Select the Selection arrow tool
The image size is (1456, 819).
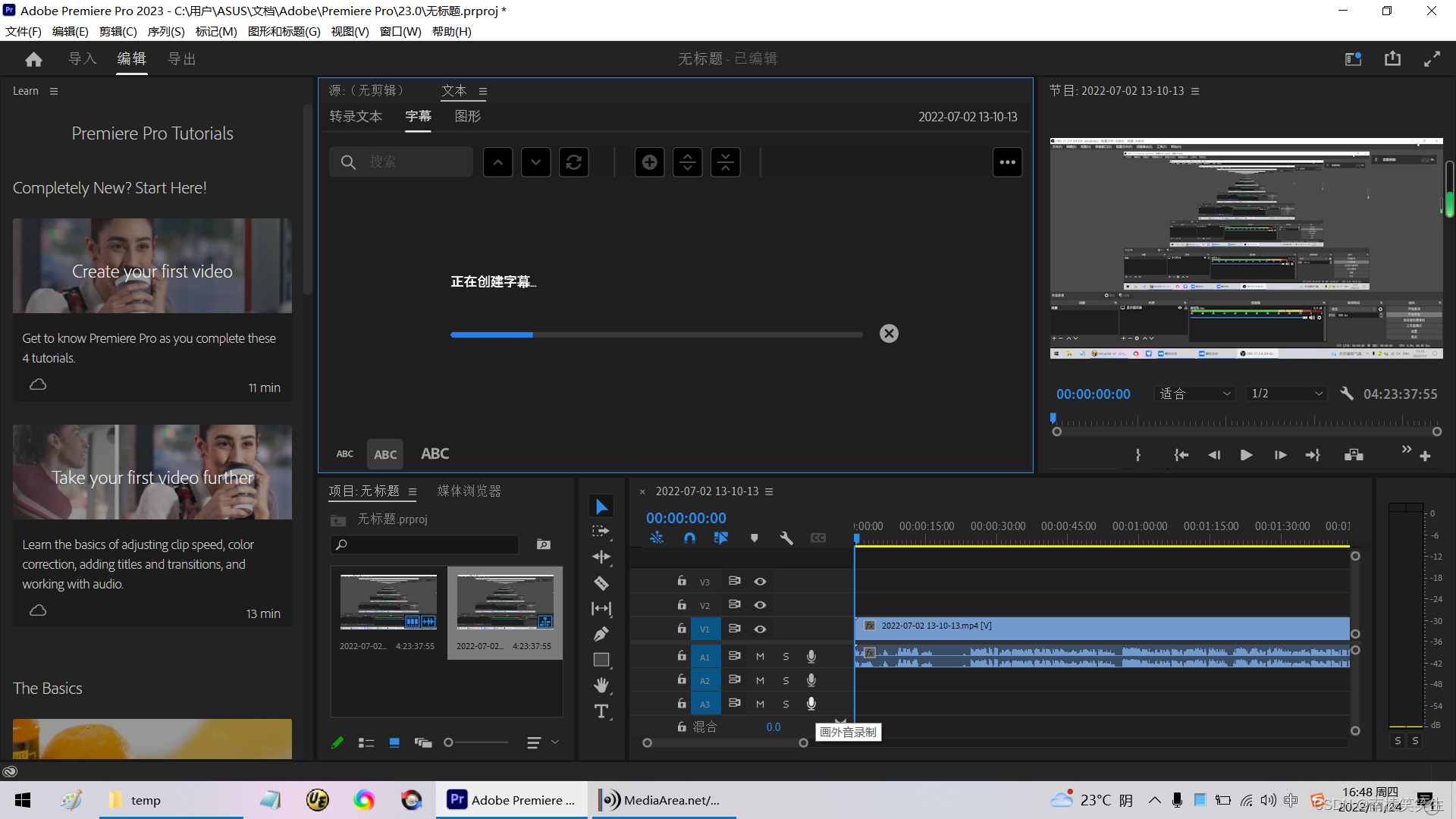click(x=601, y=506)
